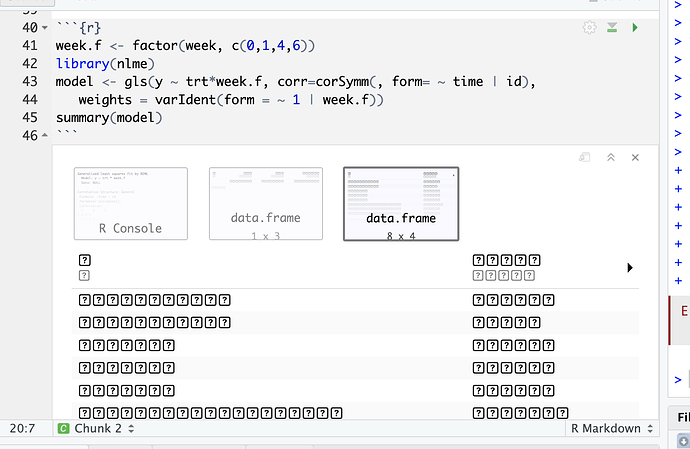This screenshot has height=449, width=690.
Task: Select the data.frame 8 x 4 thumbnail
Action: (401, 204)
